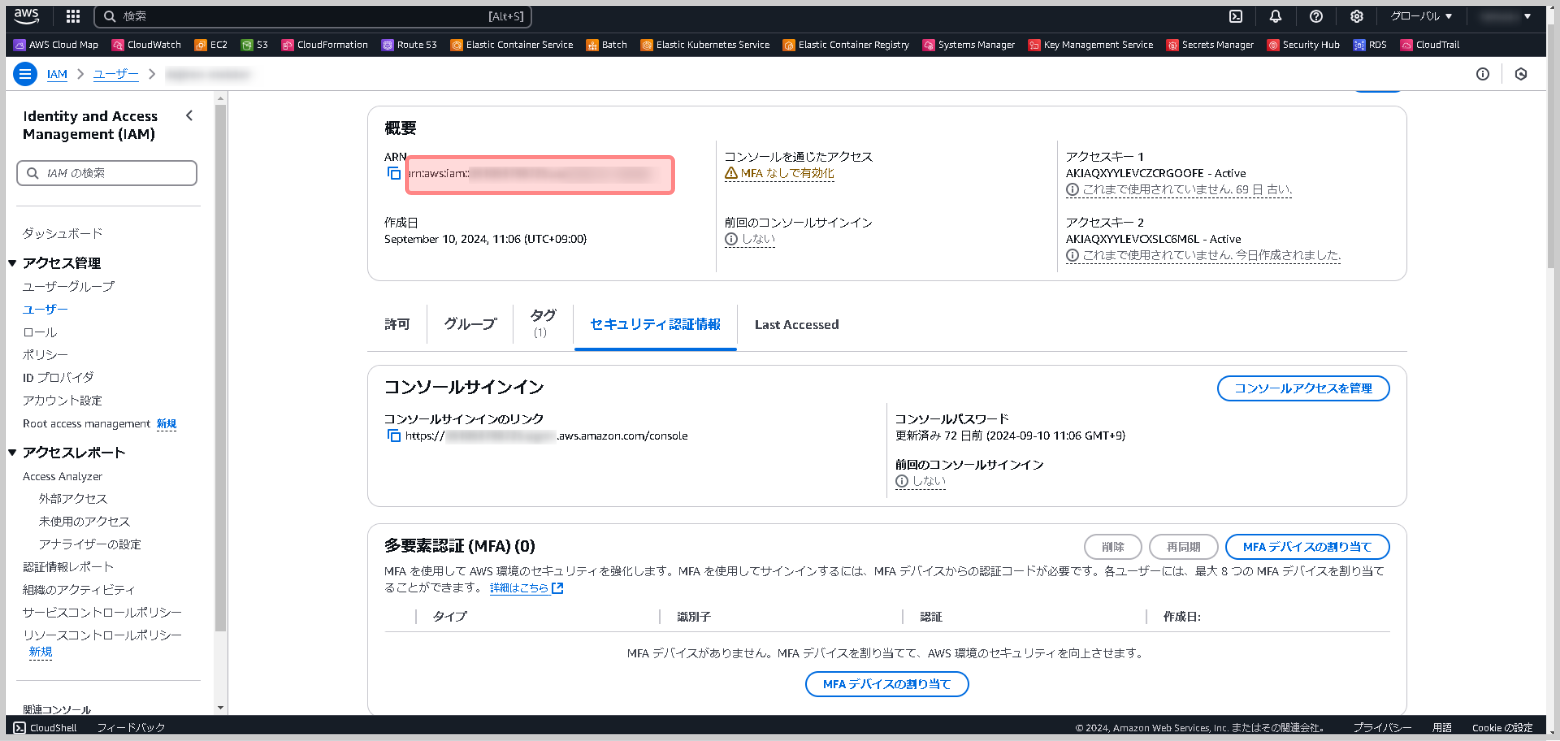Toggle the IAM side navigation hamburger
The image size is (1560, 741).
pos(26,74)
